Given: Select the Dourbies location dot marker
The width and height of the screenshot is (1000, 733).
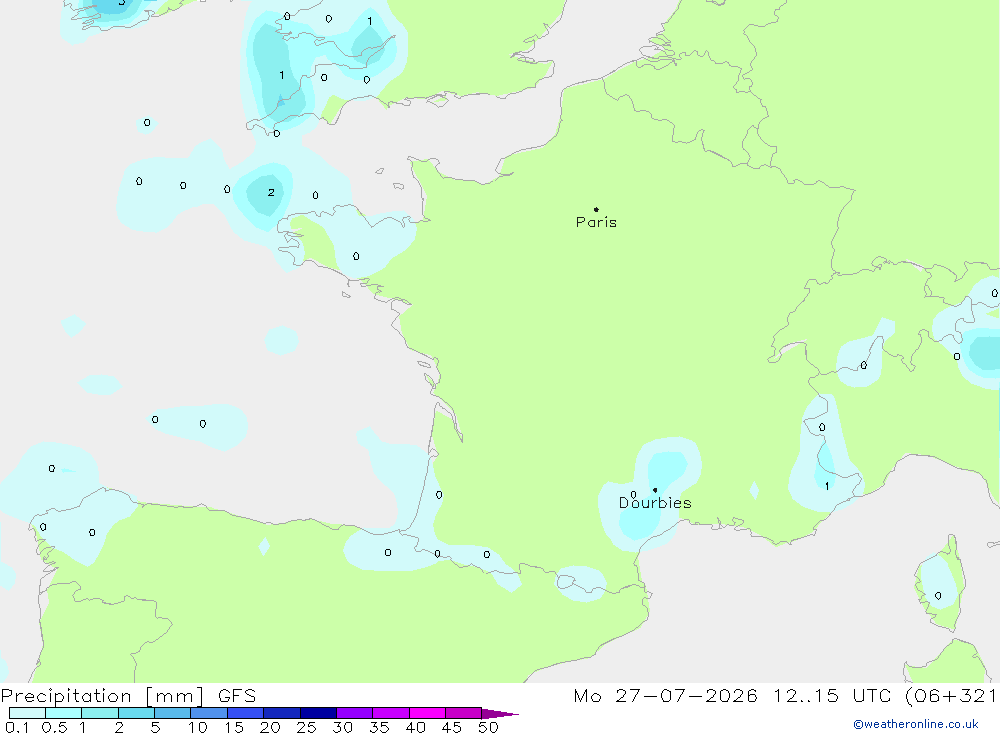Looking at the screenshot, I should click(x=655, y=490).
